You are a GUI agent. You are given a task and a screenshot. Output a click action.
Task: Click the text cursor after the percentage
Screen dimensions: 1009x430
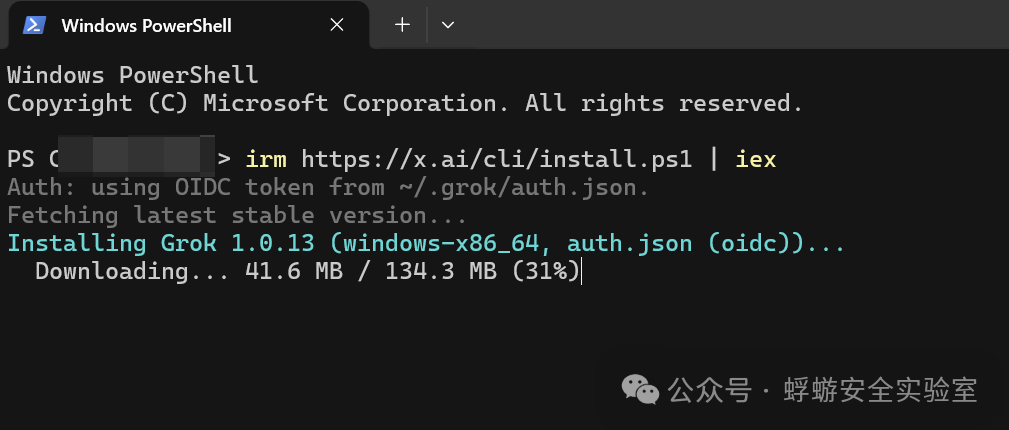pos(581,271)
